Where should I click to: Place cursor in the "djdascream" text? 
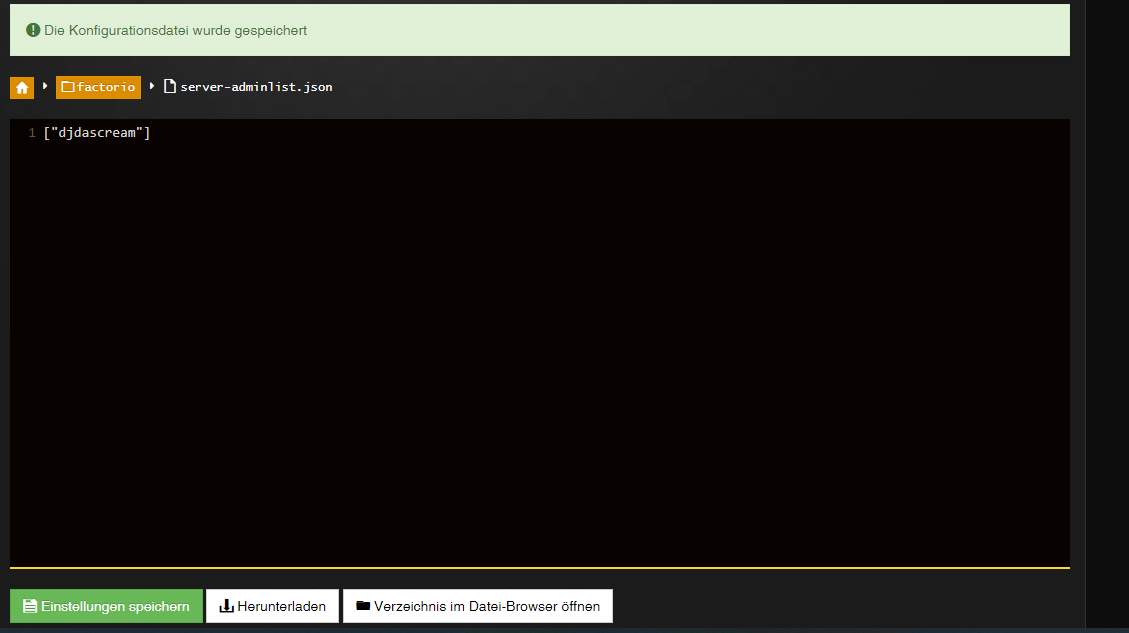pyautogui.click(x=96, y=133)
